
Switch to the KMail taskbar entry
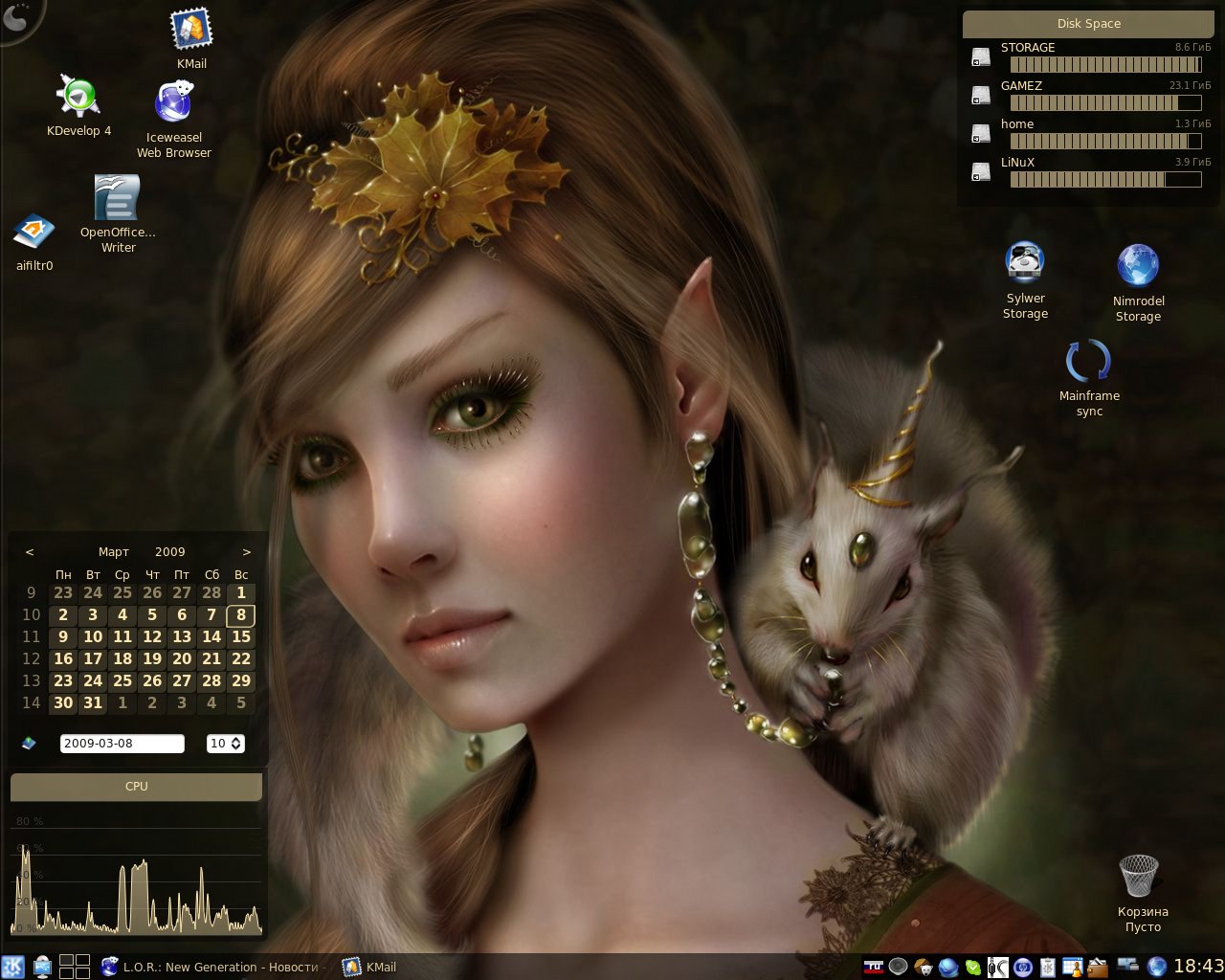point(369,967)
